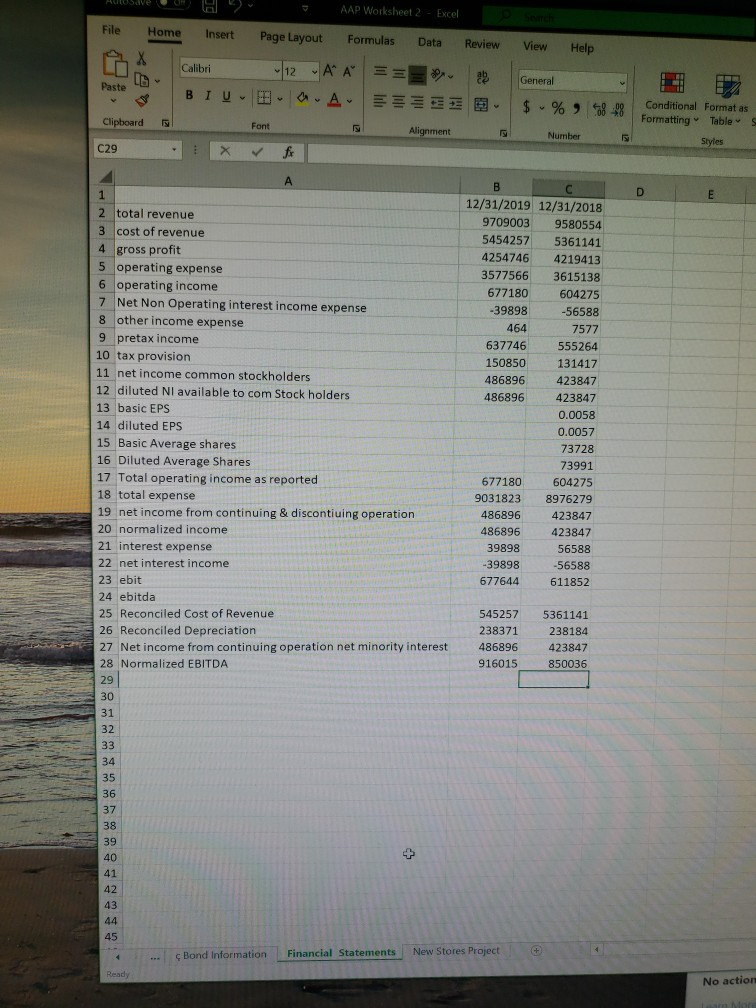Viewport: 756px width, 1008px height.
Task: Click the Wrap Text icon
Action: [482, 77]
